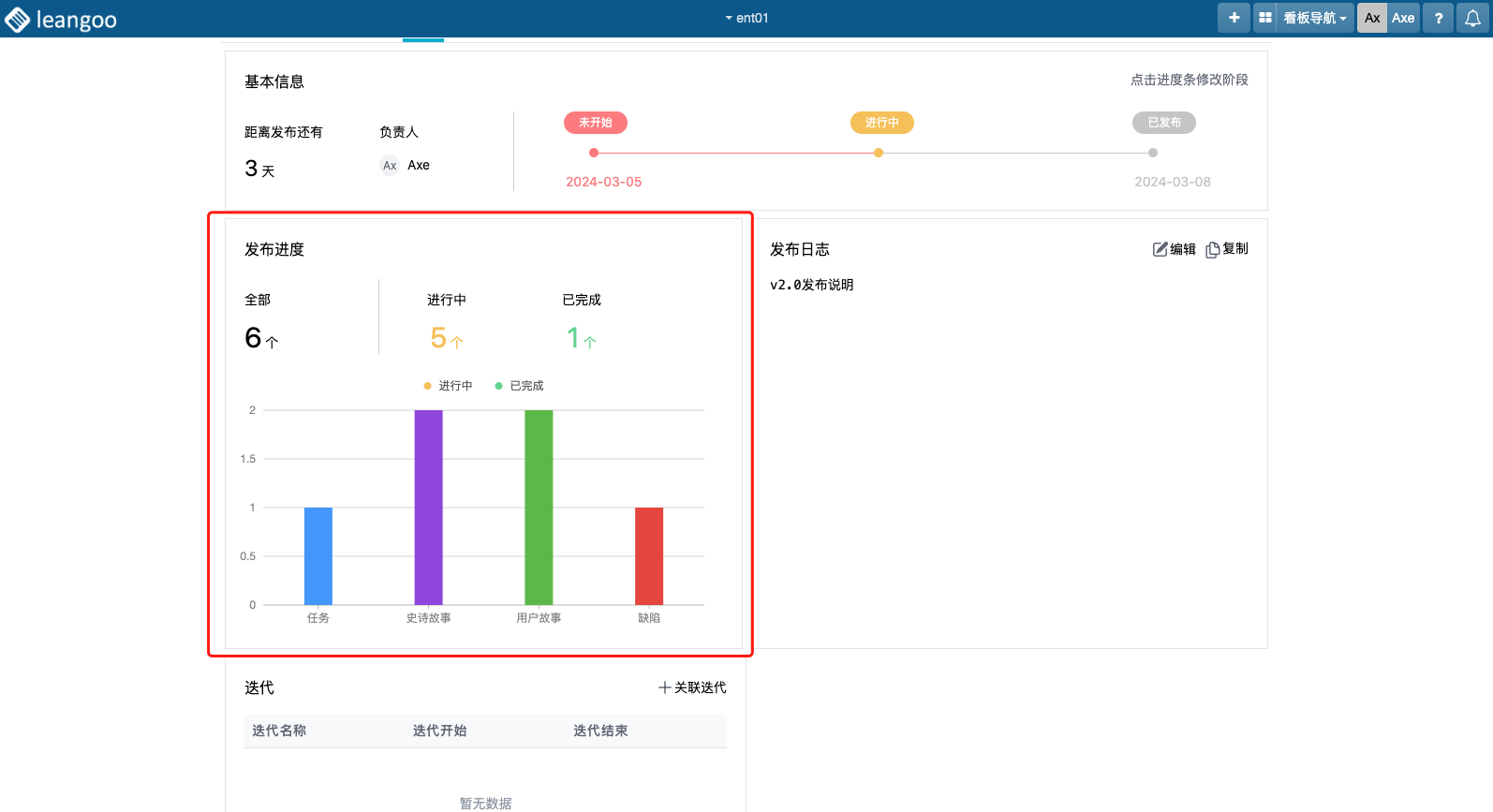1493x812 pixels.
Task: Toggle the 进行中 legend in chart
Action: 448,386
